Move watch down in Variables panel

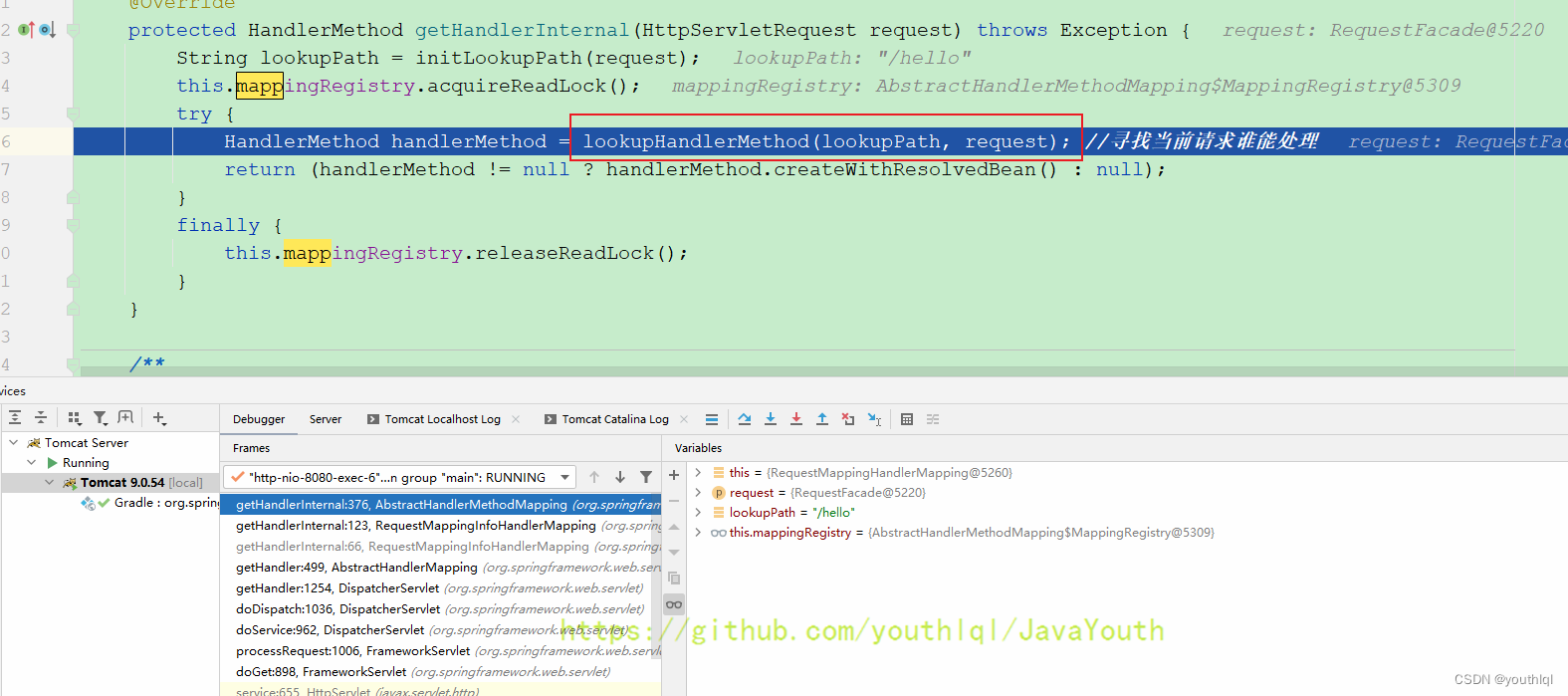pos(674,552)
